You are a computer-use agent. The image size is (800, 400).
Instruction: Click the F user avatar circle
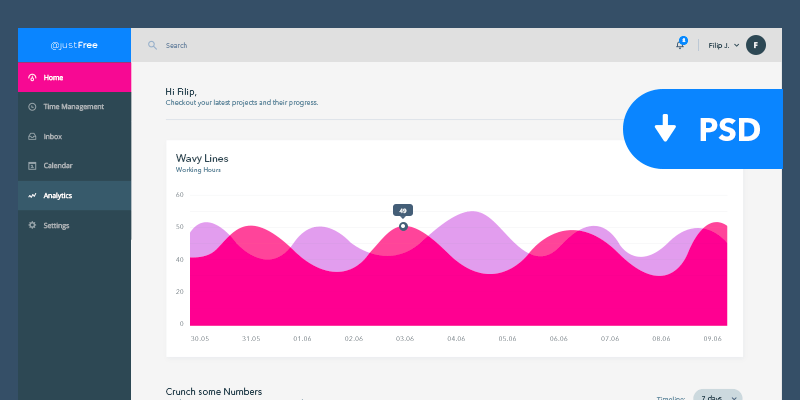[756, 45]
